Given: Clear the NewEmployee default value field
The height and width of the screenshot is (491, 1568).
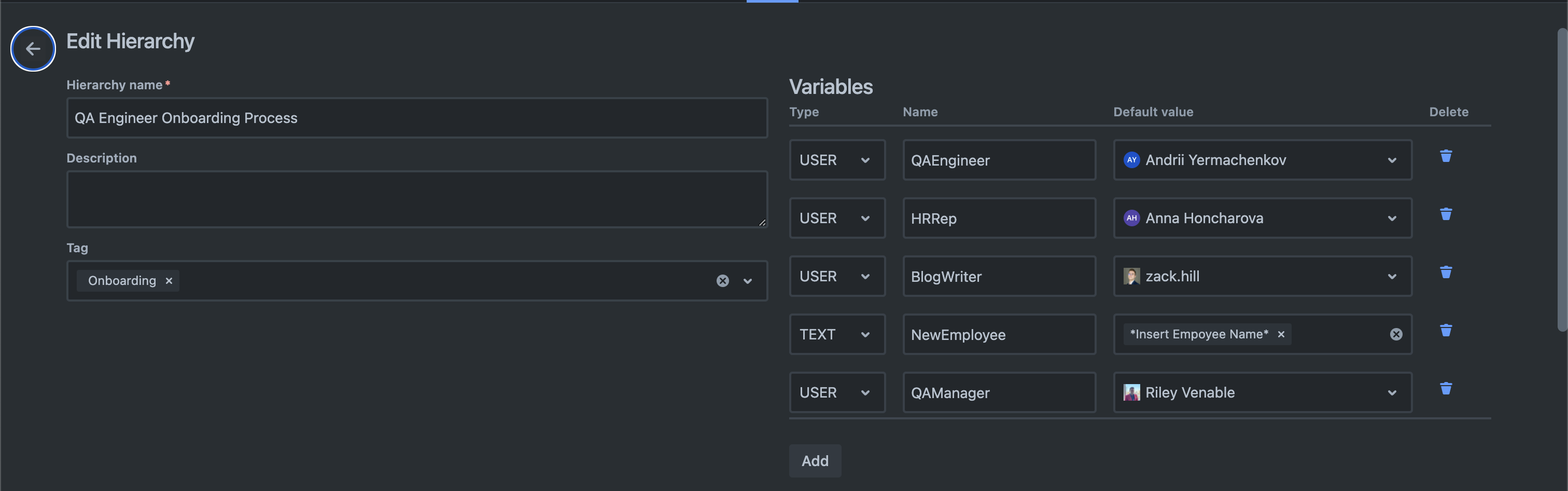Looking at the screenshot, I should click(1396, 334).
